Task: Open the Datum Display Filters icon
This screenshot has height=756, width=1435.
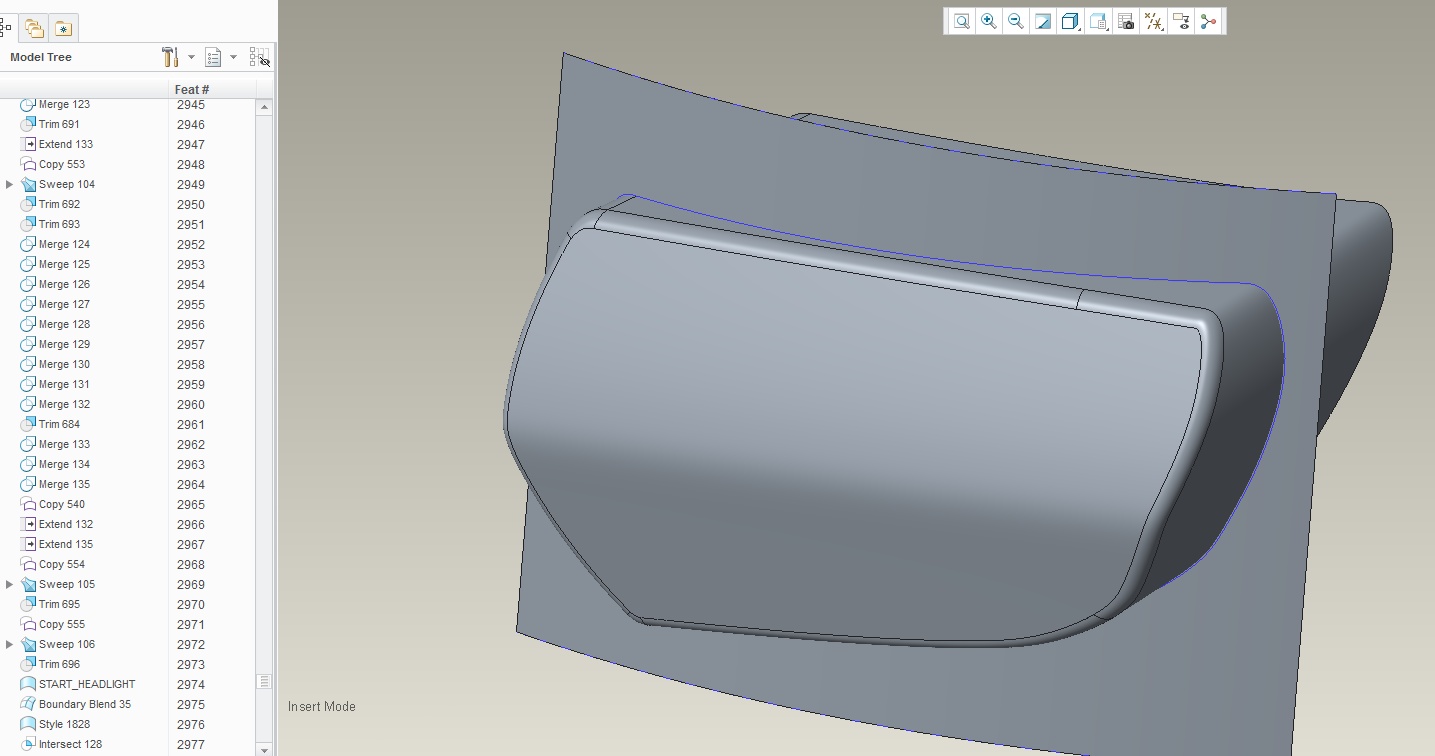Action: 1154,21
